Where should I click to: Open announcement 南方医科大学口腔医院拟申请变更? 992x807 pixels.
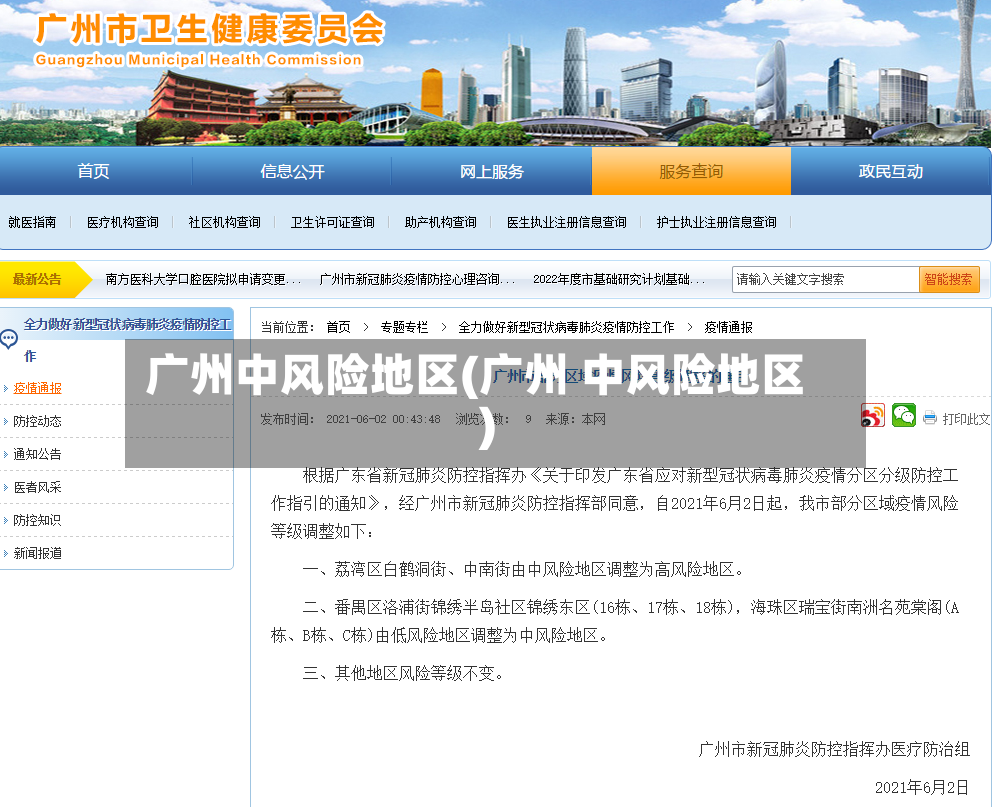202,279
